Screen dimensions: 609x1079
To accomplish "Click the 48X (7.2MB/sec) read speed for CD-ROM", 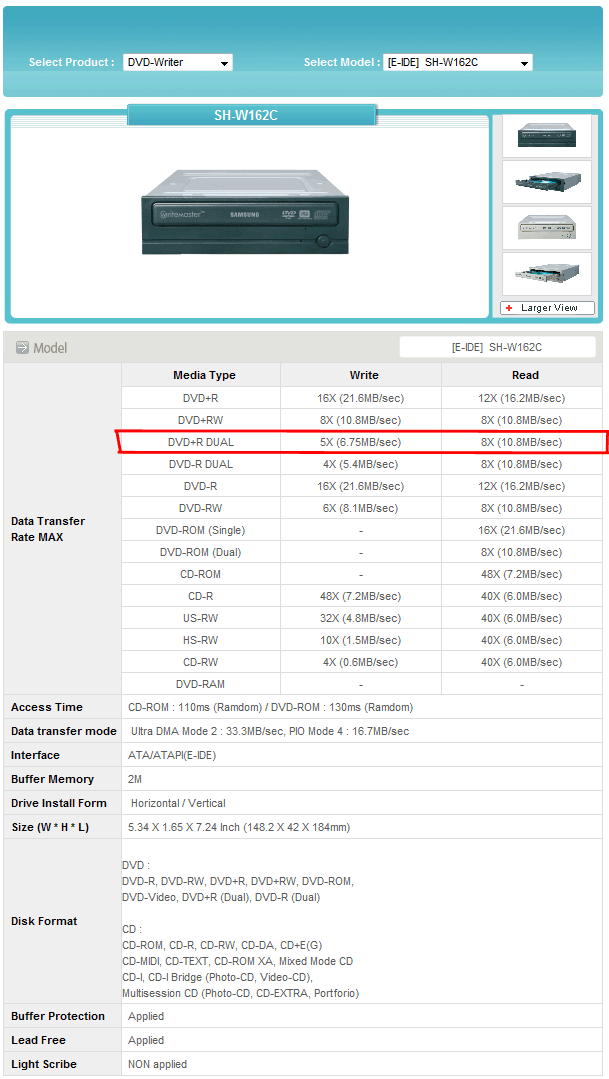I will pos(523,575).
